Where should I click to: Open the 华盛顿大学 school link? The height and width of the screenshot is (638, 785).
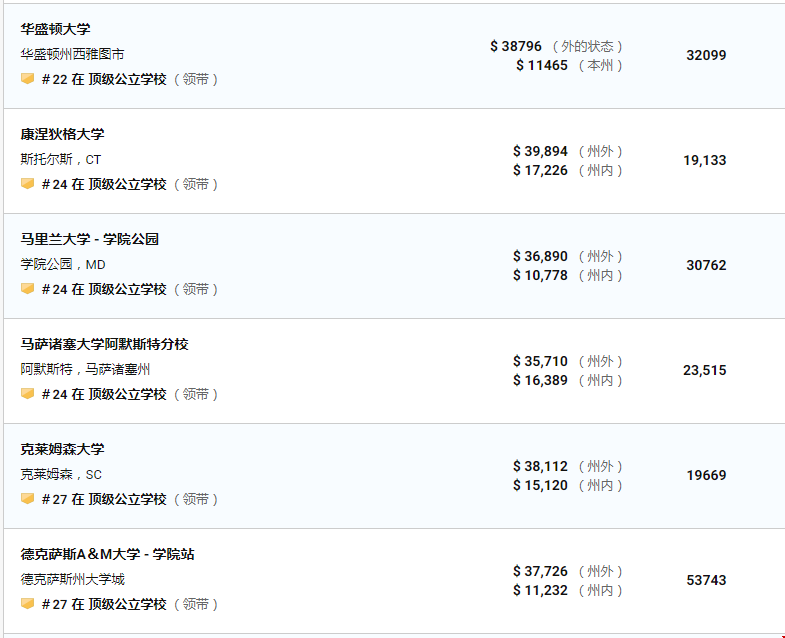pos(55,29)
